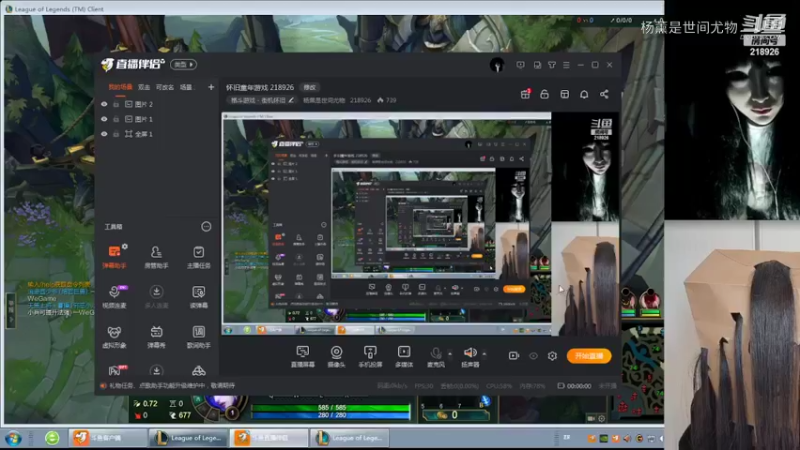Add a 多媒体 multimedia source
The image size is (800, 450).
point(404,356)
